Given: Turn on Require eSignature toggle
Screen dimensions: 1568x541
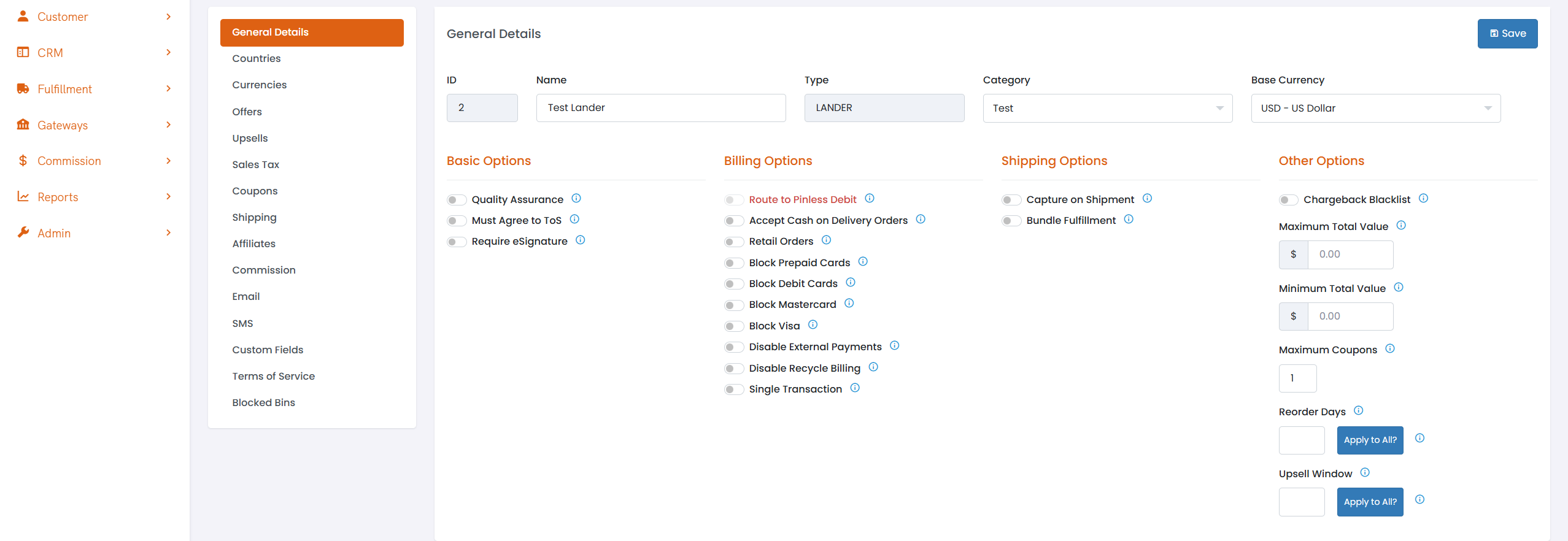Looking at the screenshot, I should click(x=456, y=242).
